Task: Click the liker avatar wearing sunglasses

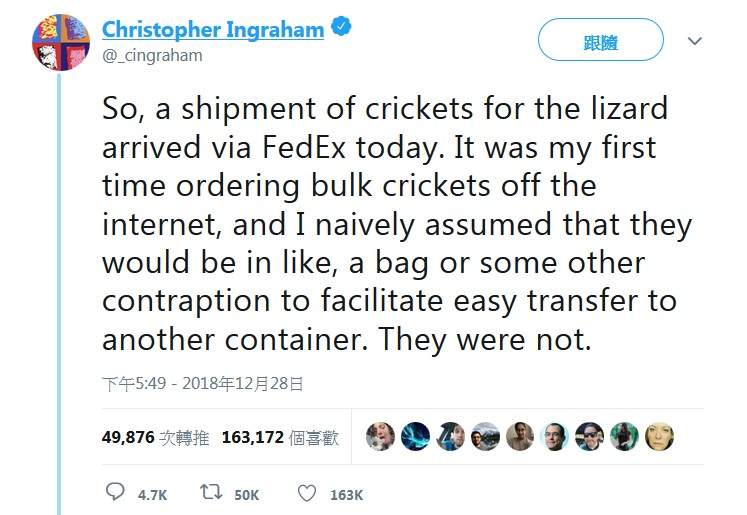Action: (589, 436)
